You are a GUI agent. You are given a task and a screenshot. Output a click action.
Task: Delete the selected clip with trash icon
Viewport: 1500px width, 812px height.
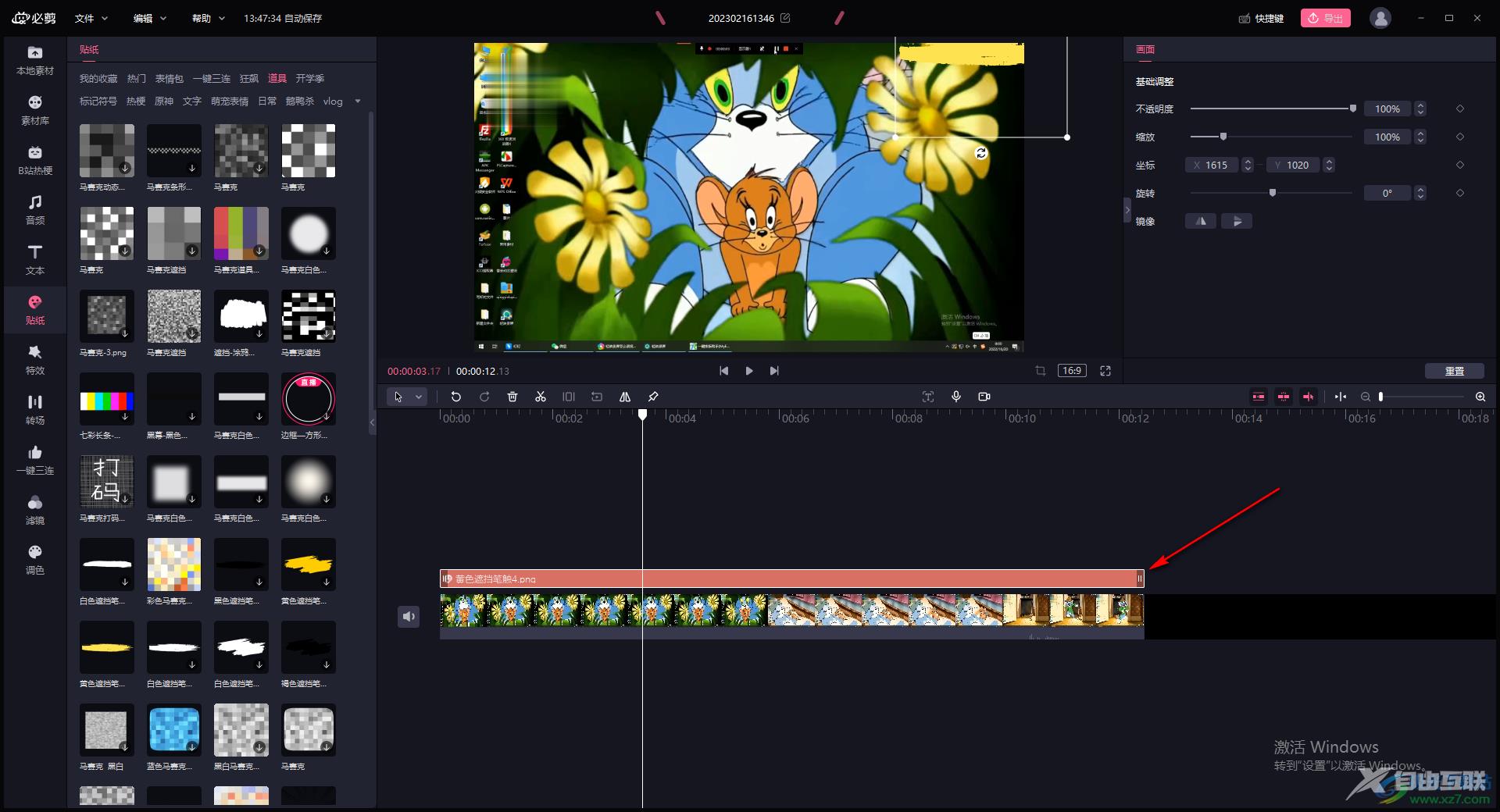[512, 397]
